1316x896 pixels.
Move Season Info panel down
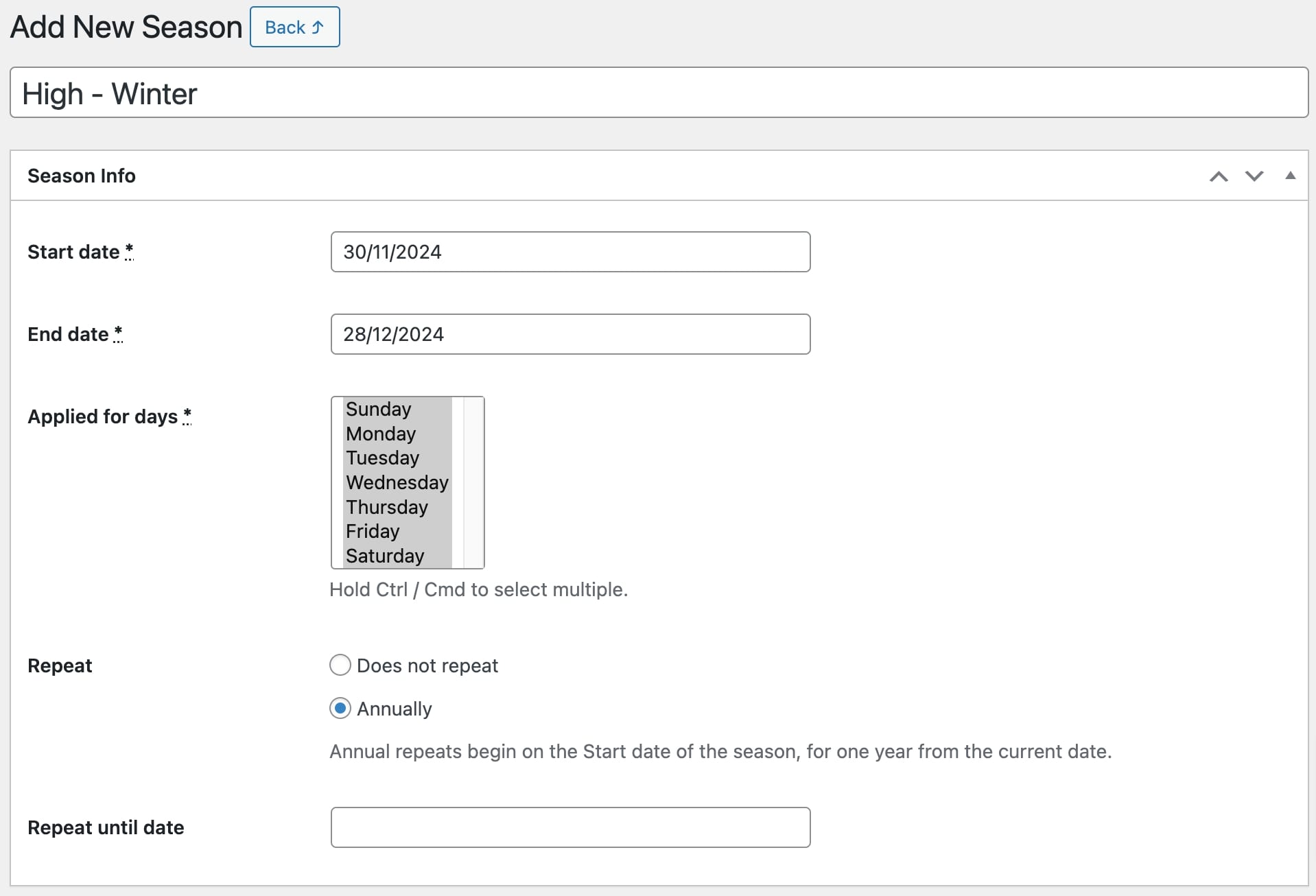(1254, 176)
